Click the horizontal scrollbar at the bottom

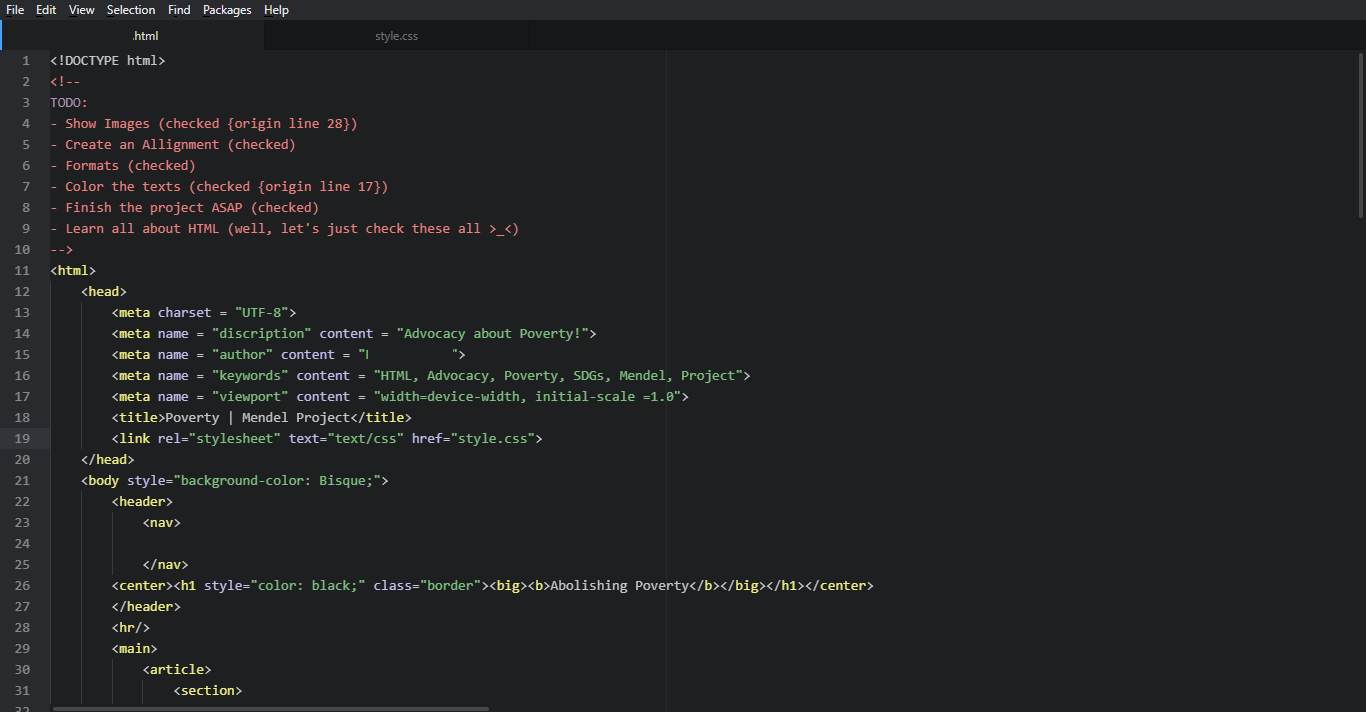[270, 708]
